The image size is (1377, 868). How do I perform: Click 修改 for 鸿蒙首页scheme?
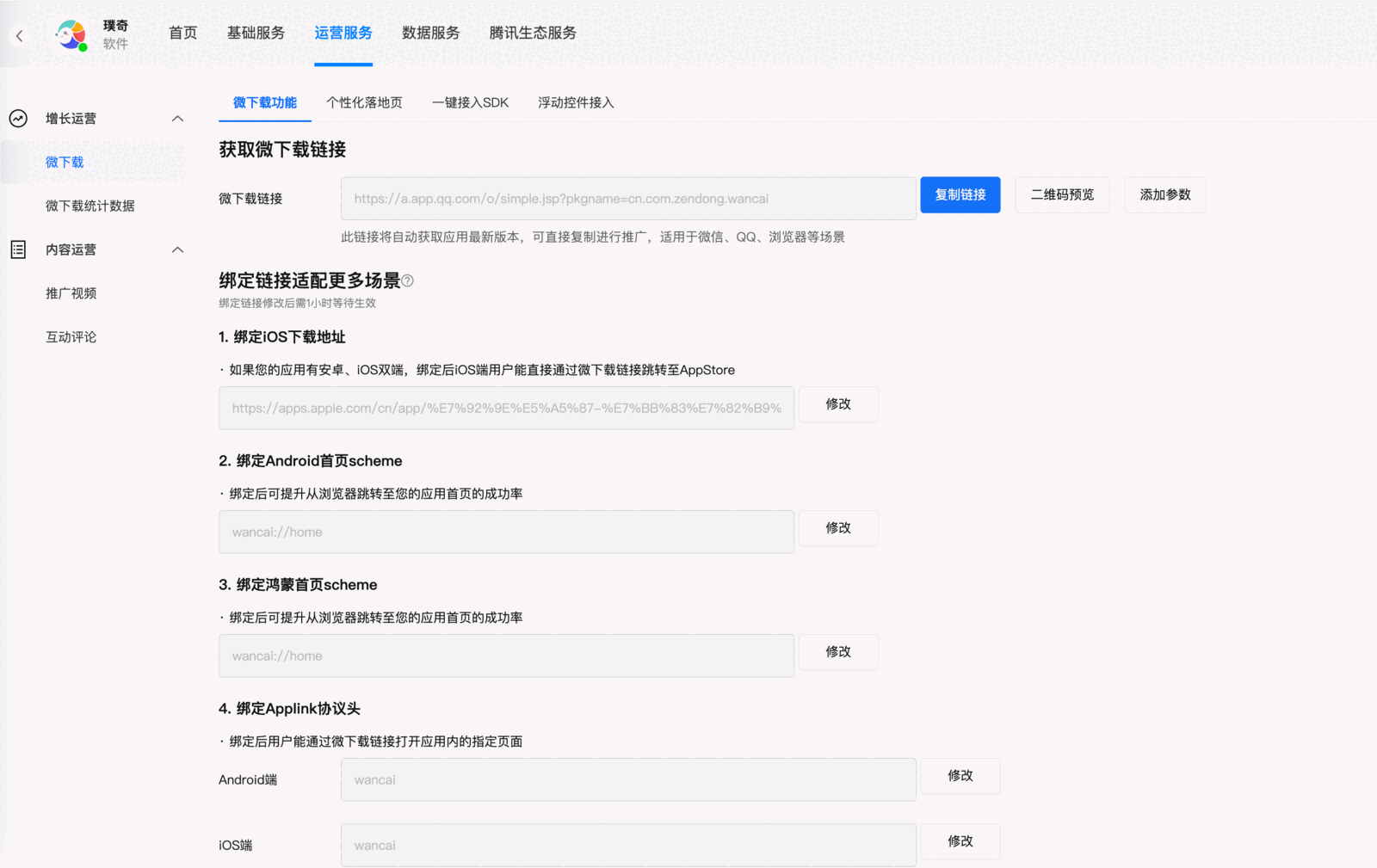click(x=838, y=652)
